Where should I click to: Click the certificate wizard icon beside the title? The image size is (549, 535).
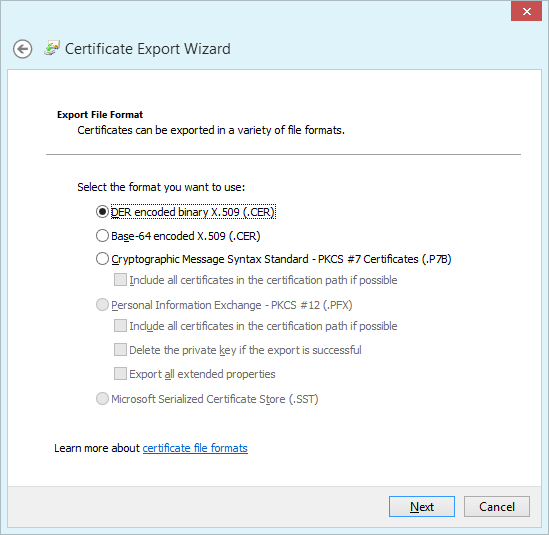click(52, 48)
